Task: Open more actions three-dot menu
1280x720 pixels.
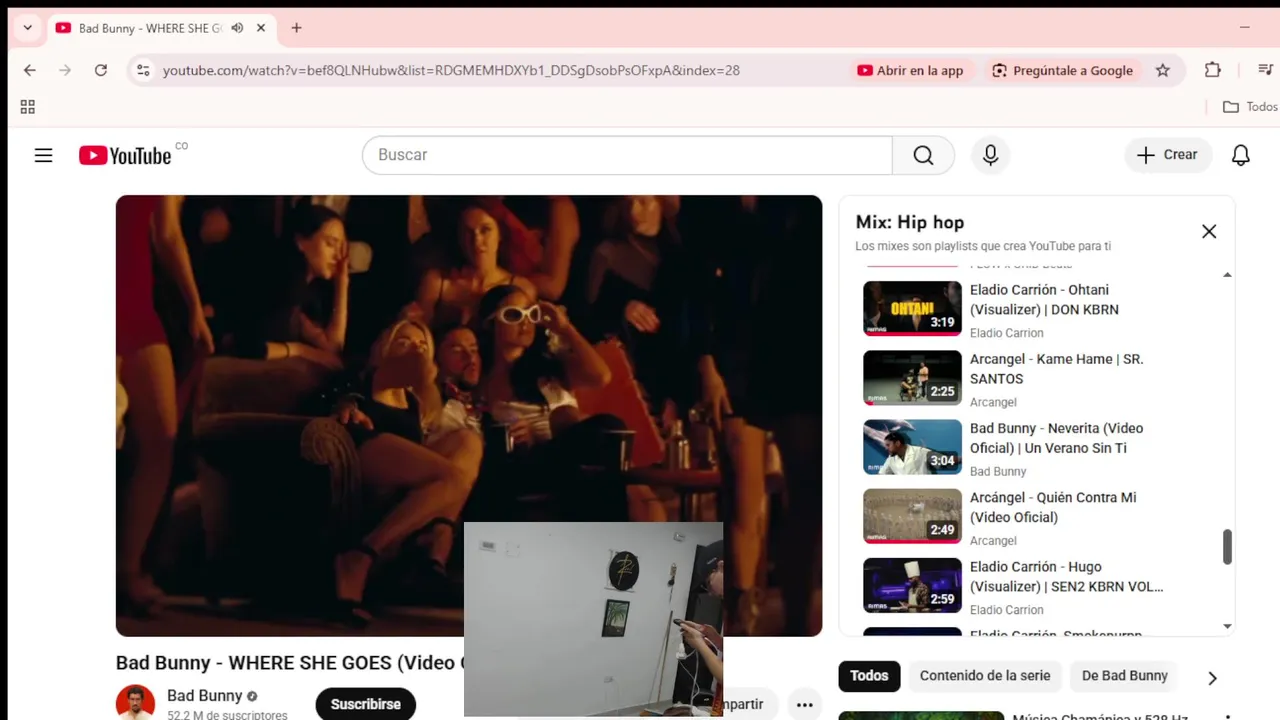Action: 804,705
